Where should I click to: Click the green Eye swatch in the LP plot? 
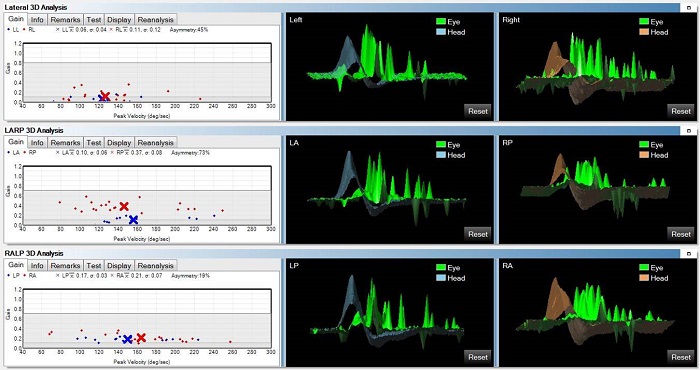[x=441, y=267]
